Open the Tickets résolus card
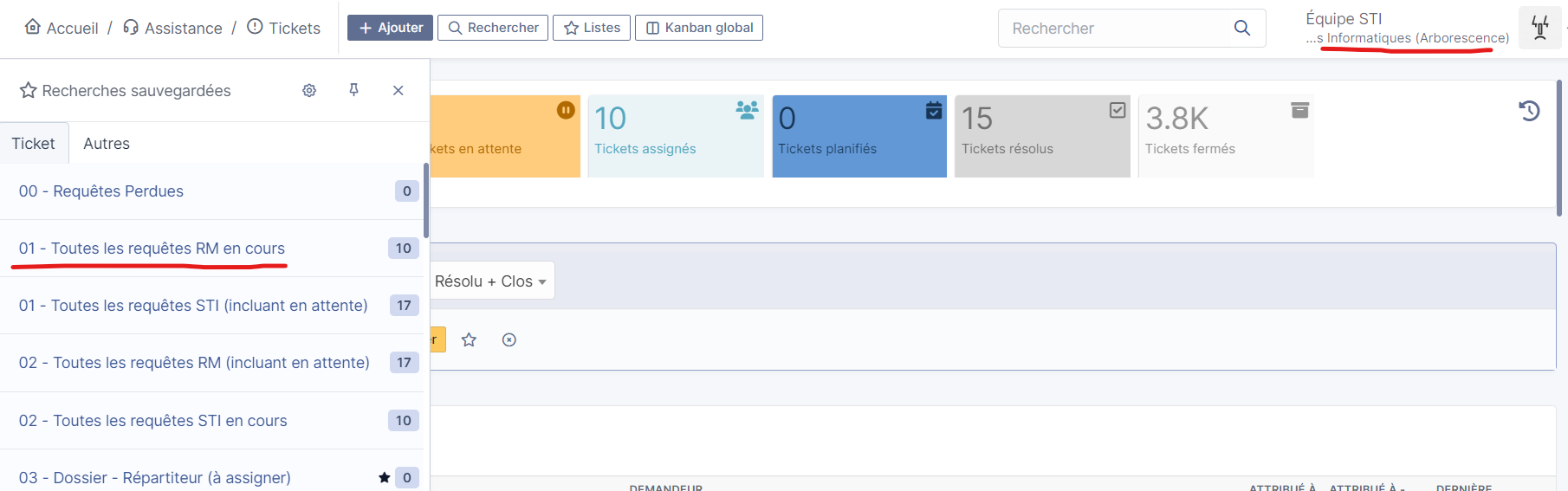This screenshot has width=1568, height=491. coord(1042,136)
